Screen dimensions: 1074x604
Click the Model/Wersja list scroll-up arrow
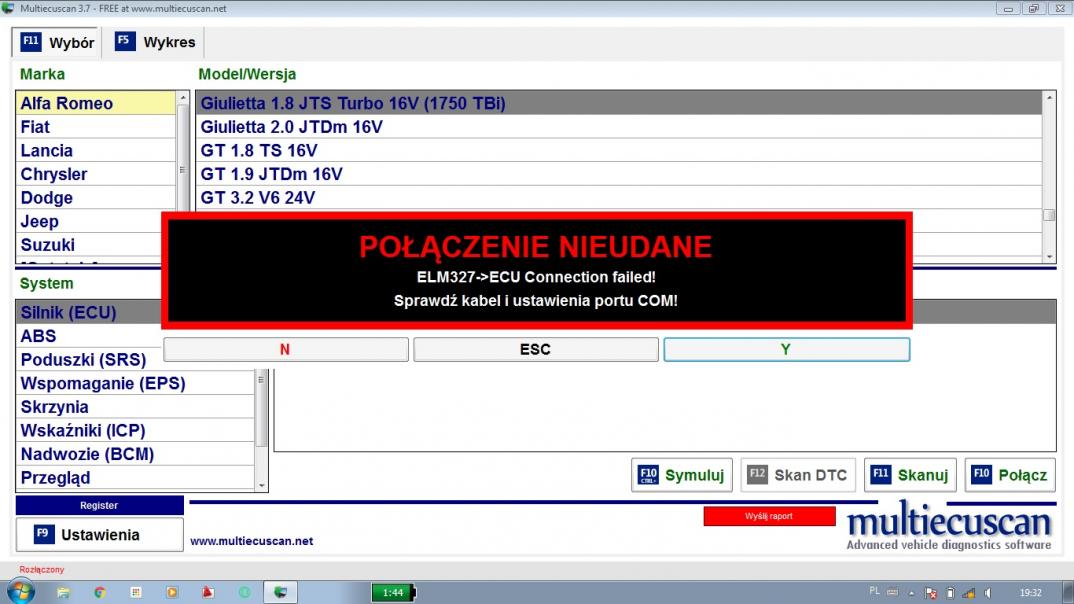click(x=1049, y=98)
